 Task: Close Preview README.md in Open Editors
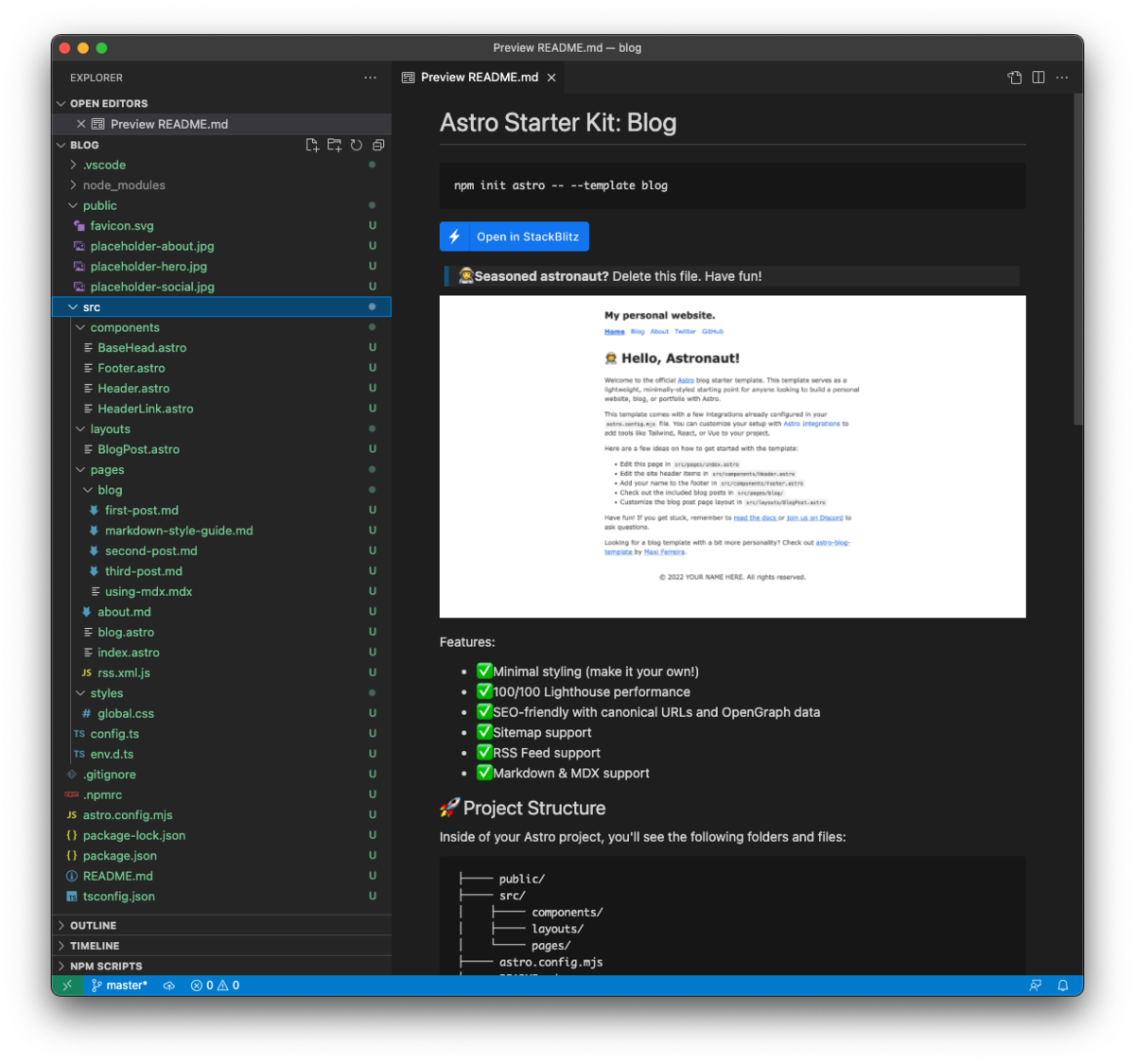(x=81, y=124)
